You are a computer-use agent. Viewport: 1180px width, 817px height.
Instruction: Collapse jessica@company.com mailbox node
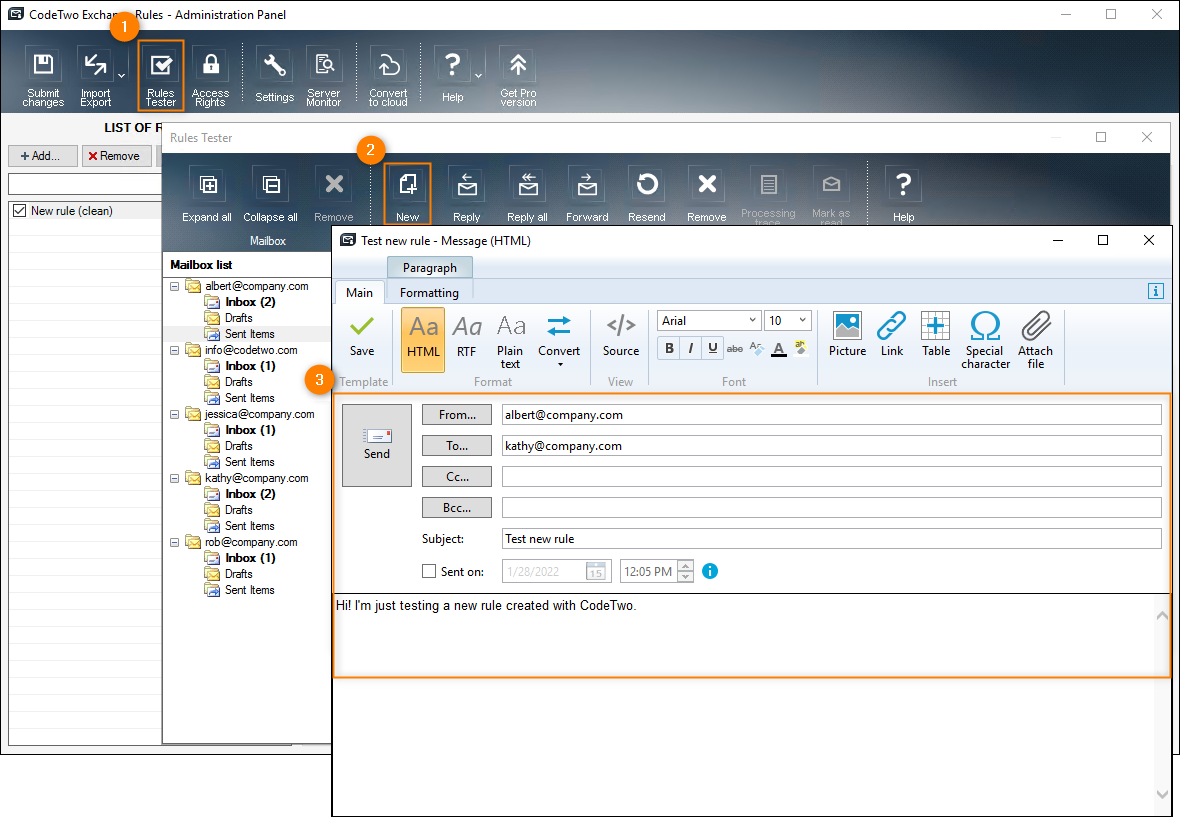click(x=175, y=414)
